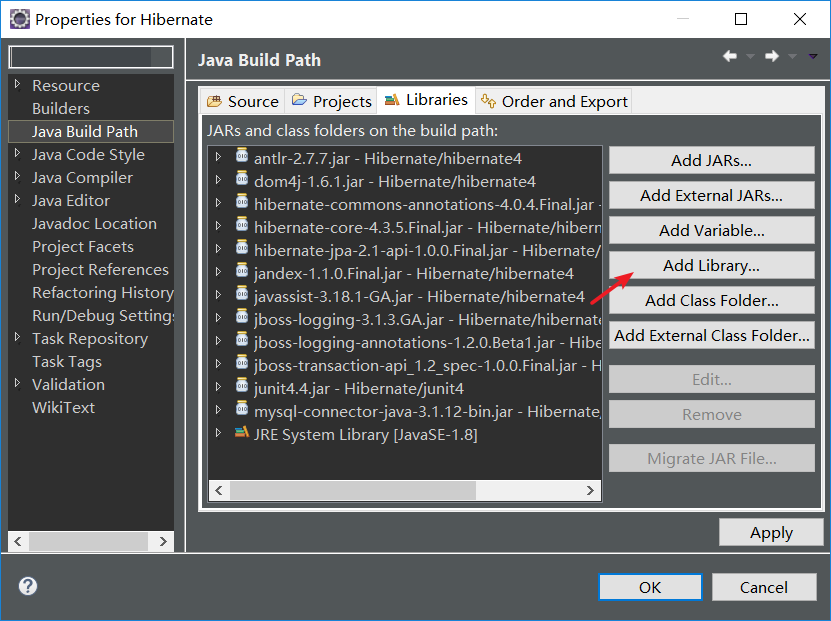Expand the antlr-2.7.7.jar tree entry

(x=220, y=155)
